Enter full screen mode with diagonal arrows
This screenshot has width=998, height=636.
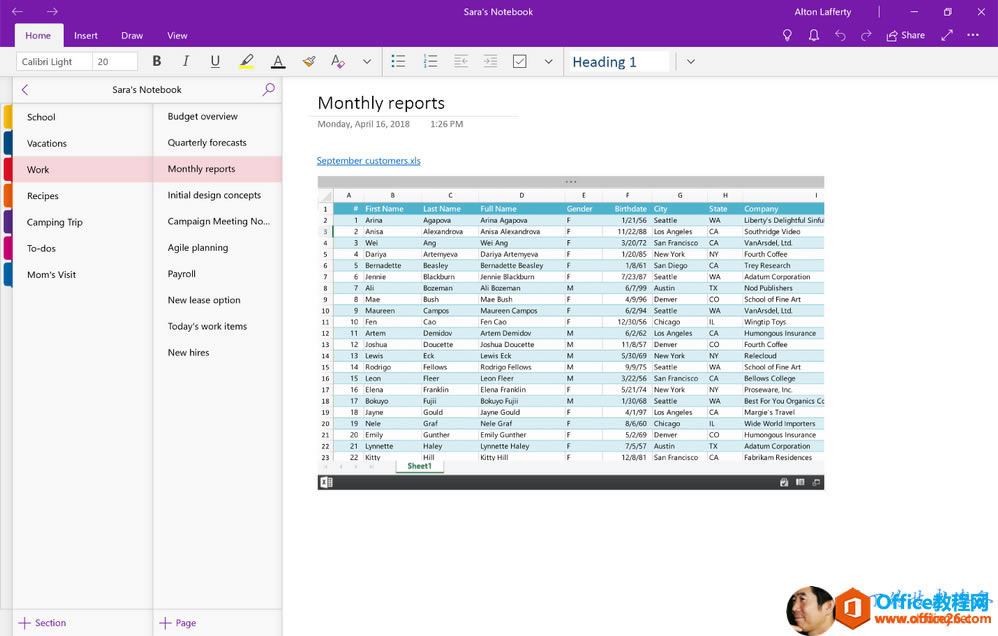947,35
